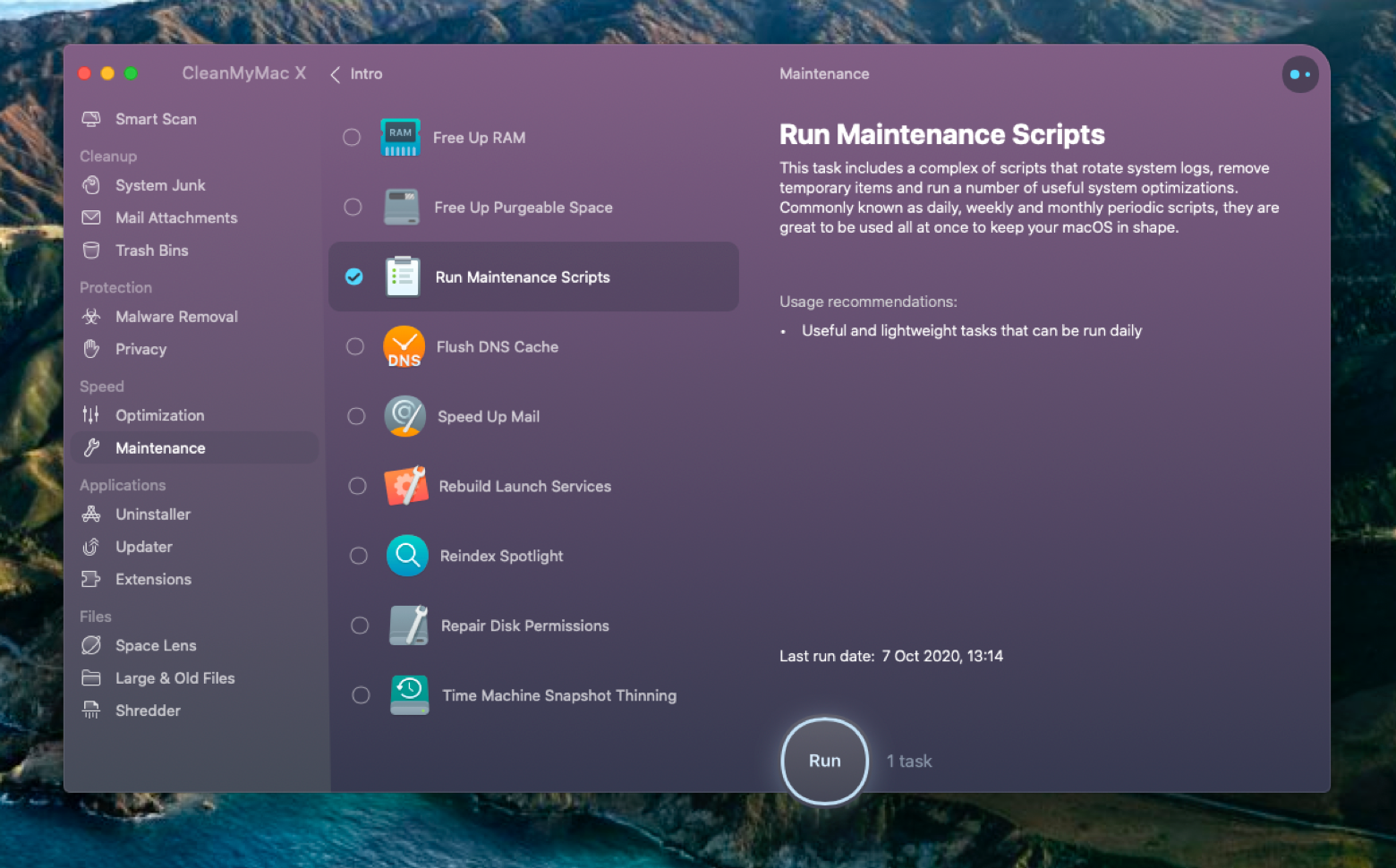Viewport: 1396px width, 868px height.
Task: Click 'Last run date: 7 Oct 2020, 13:14'
Action: tap(891, 656)
